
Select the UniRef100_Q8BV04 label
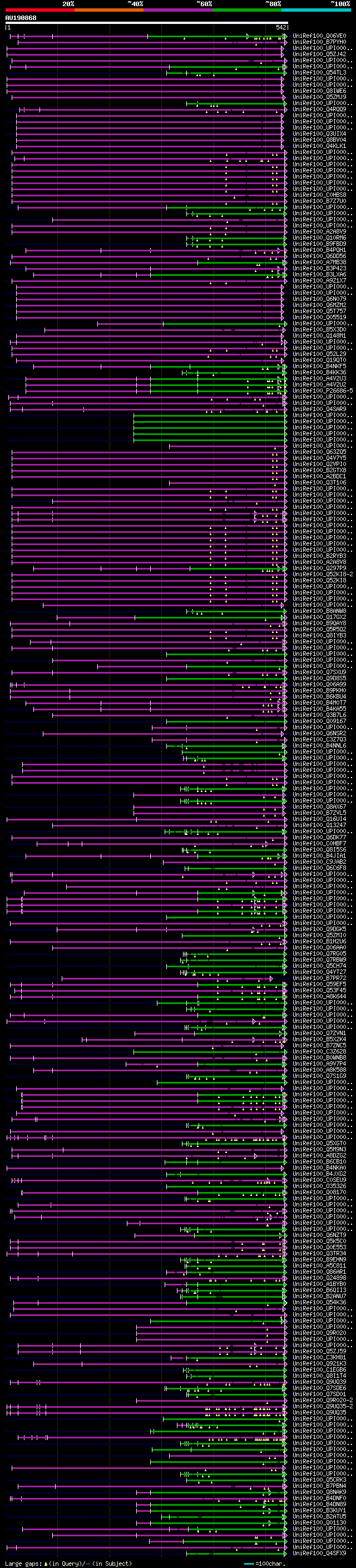click(319, 140)
